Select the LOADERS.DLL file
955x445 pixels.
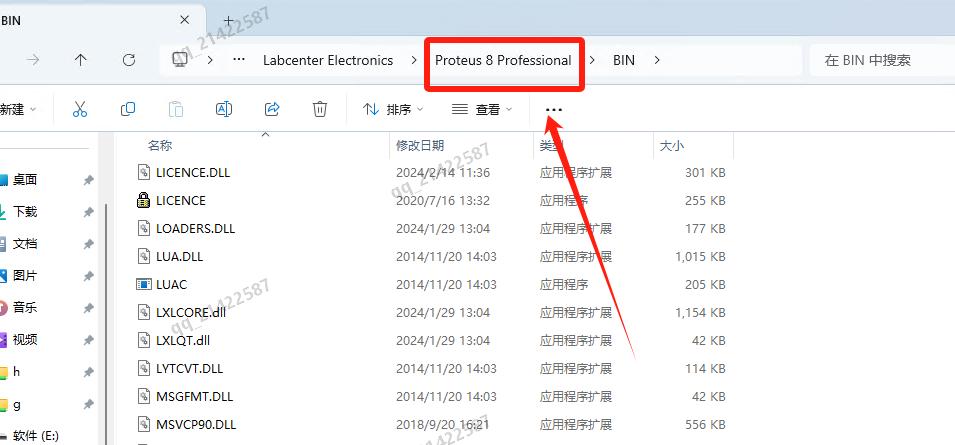pos(195,228)
